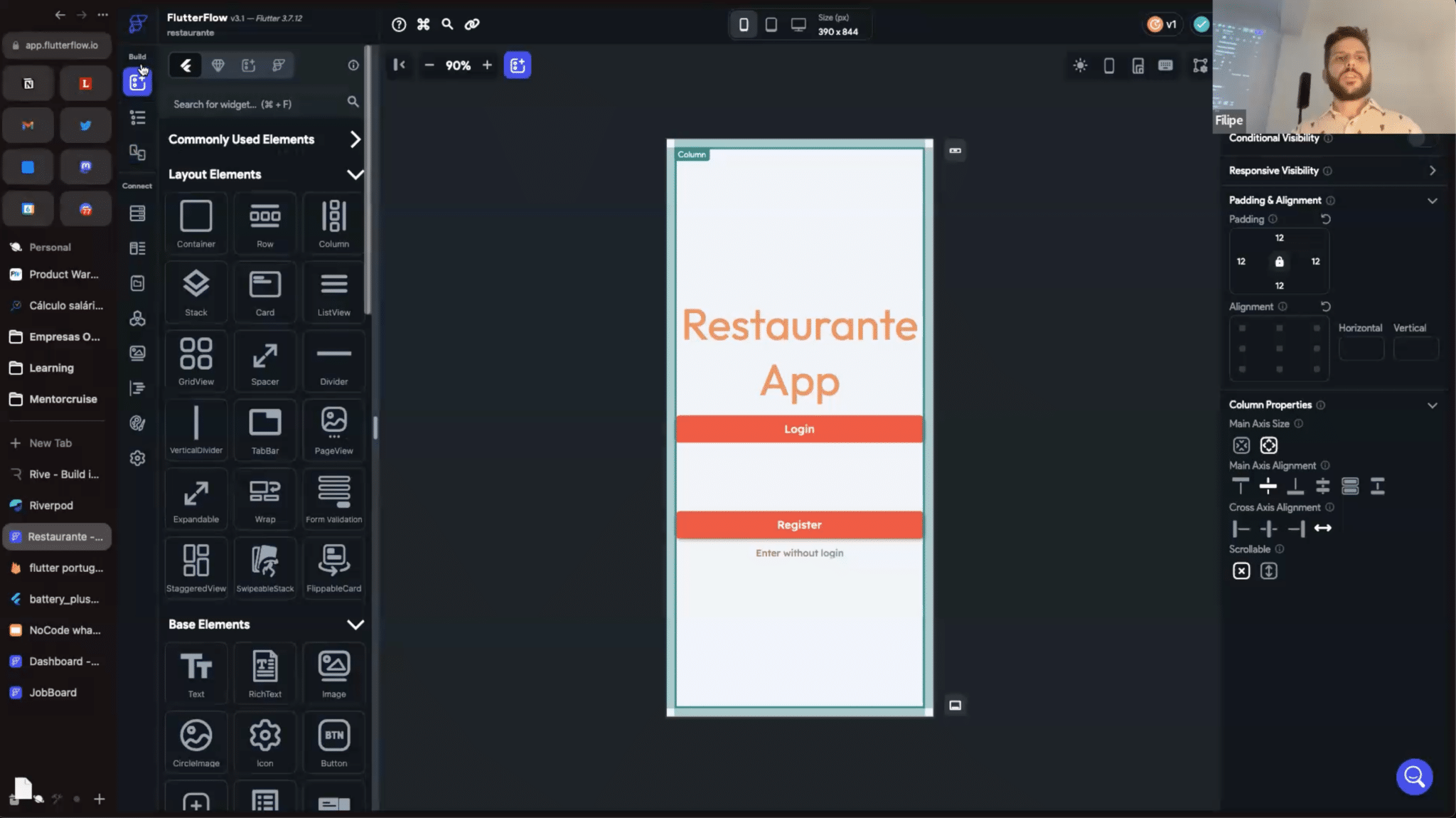Select the RichText widget
Viewport: 1456px width, 818px height.
[x=264, y=674]
